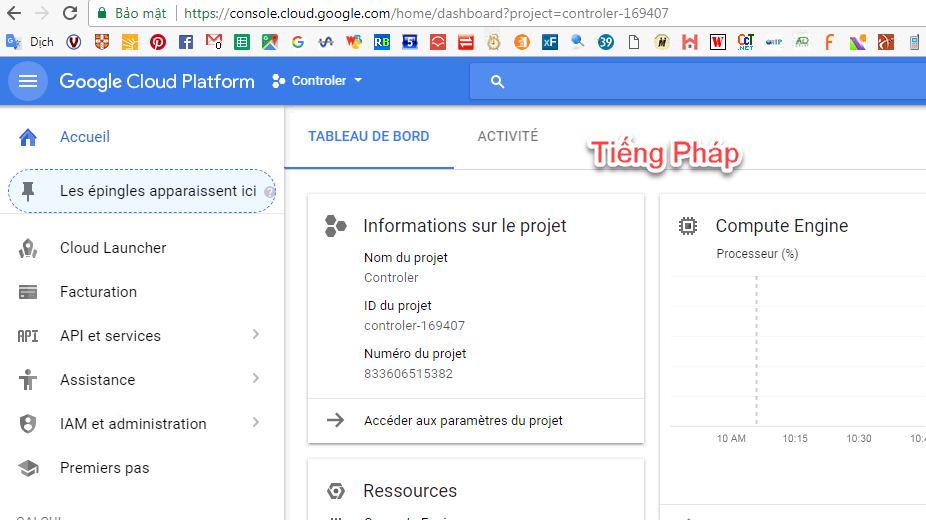Open the Google Translate Dịch bookmark
926x520 pixels.
tap(30, 42)
